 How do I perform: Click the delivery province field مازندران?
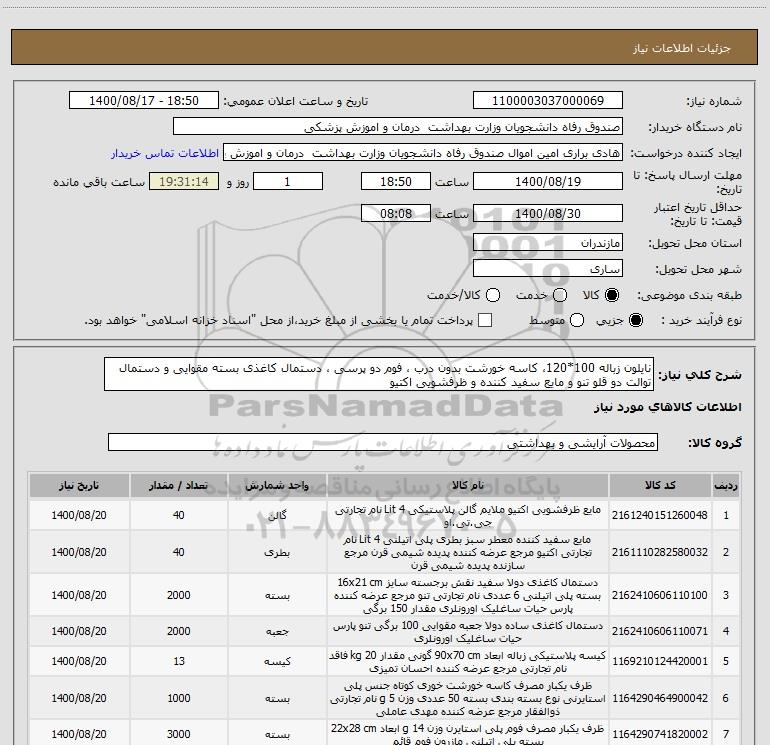(548, 243)
